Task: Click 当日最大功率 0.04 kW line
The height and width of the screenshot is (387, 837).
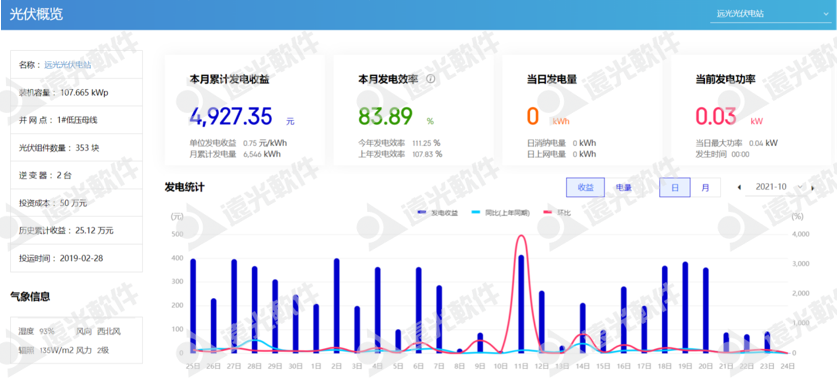Action: pos(737,143)
